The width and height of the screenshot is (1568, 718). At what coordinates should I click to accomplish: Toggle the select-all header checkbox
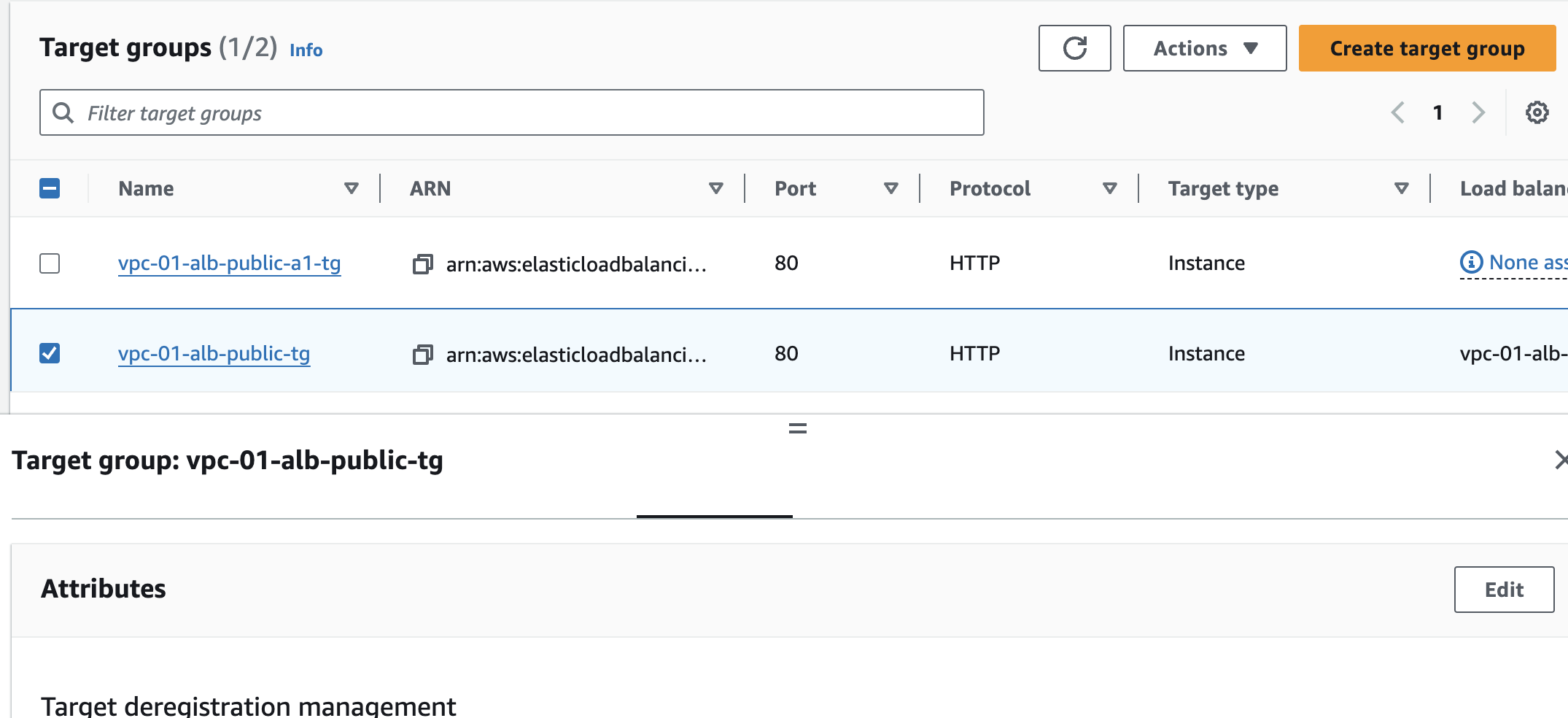click(50, 188)
